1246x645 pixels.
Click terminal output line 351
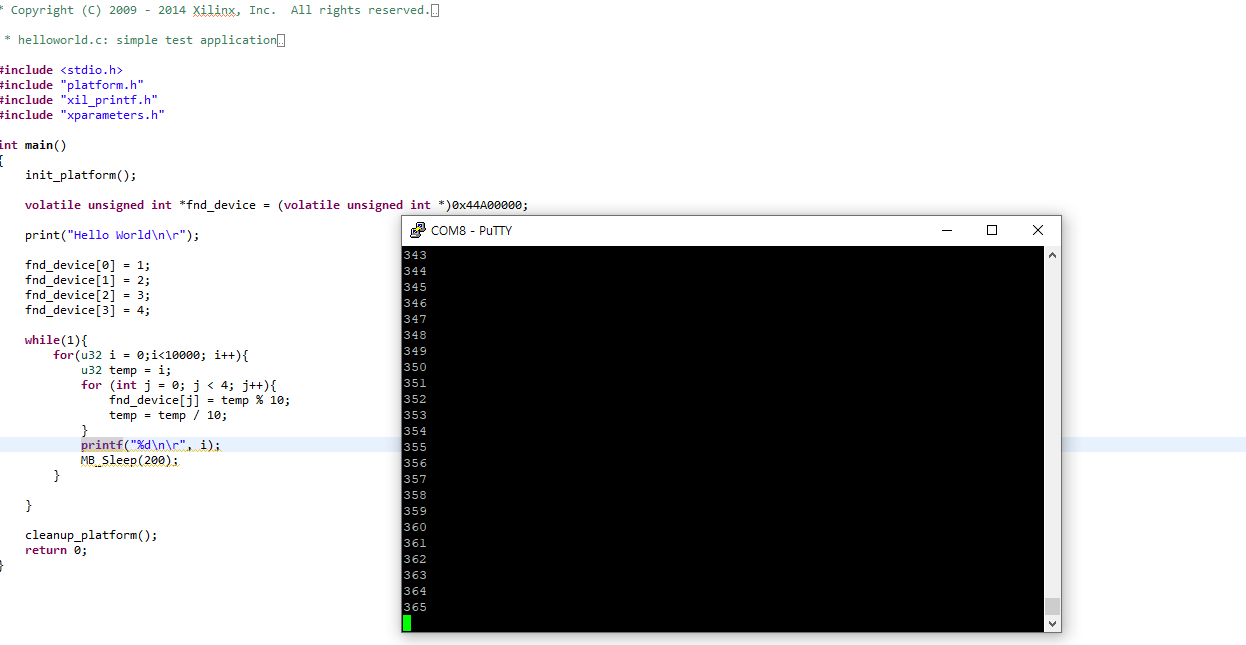(415, 383)
